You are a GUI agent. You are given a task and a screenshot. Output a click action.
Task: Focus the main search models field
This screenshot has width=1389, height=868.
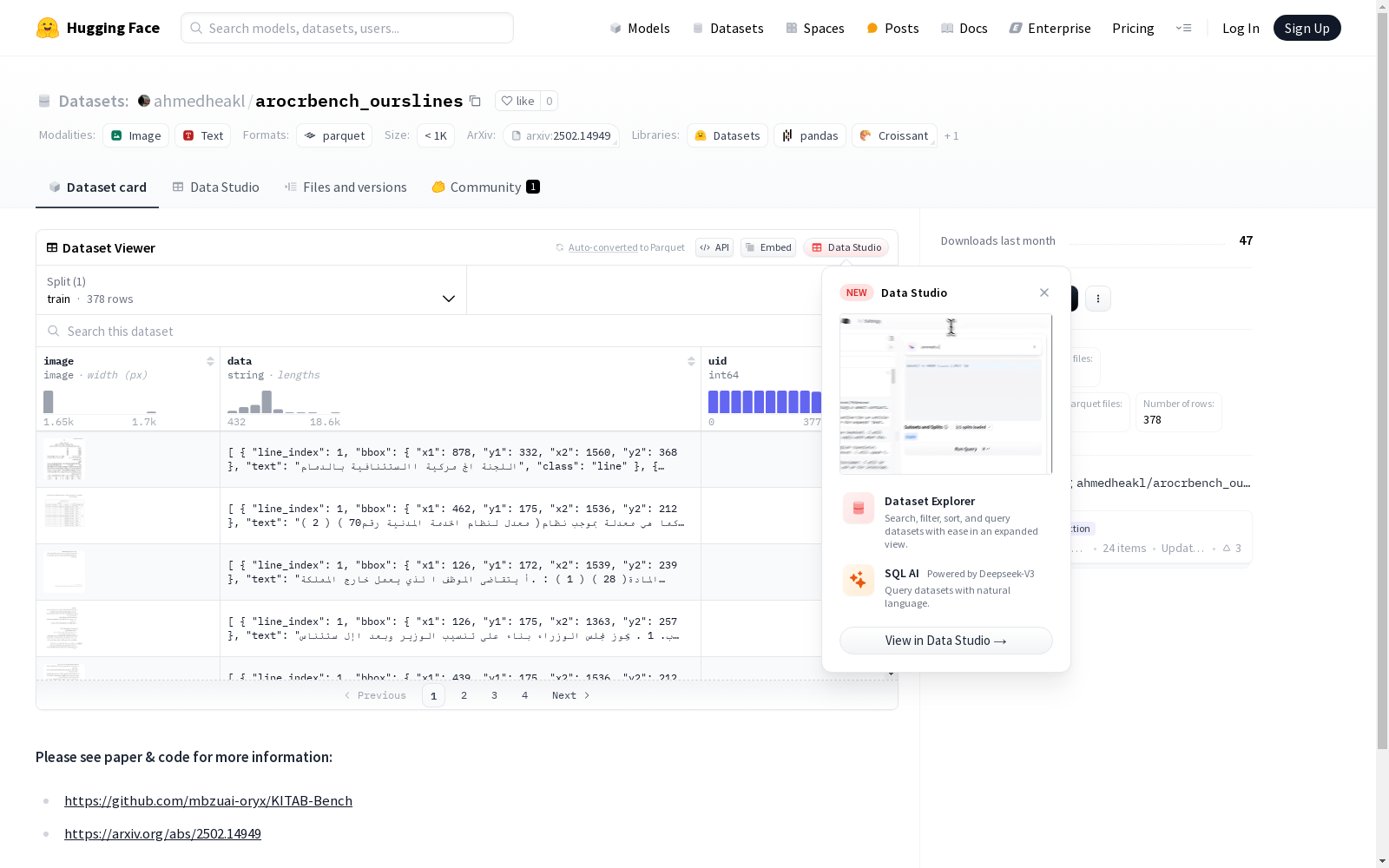tap(347, 28)
